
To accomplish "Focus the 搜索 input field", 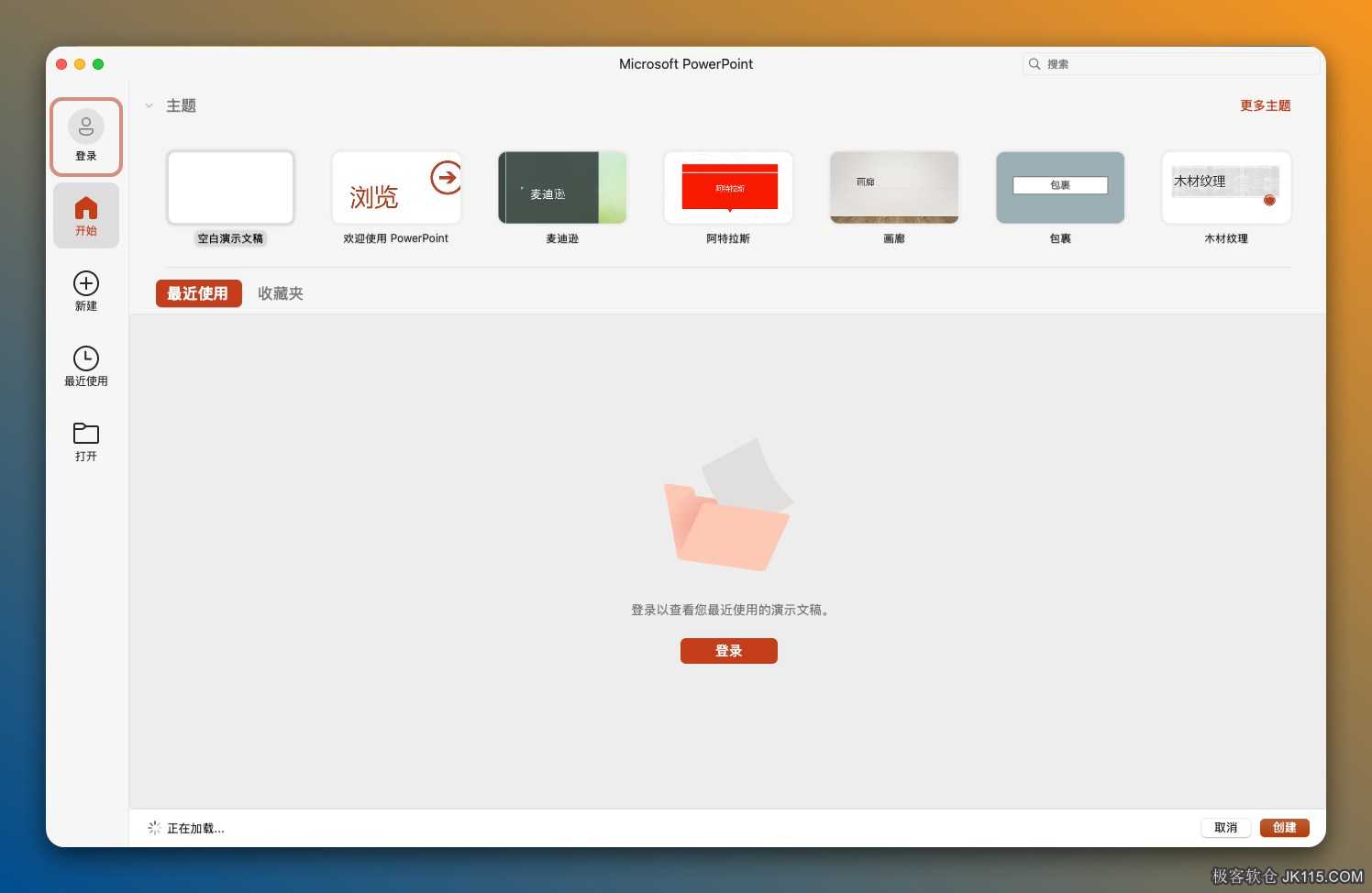I will (1171, 64).
